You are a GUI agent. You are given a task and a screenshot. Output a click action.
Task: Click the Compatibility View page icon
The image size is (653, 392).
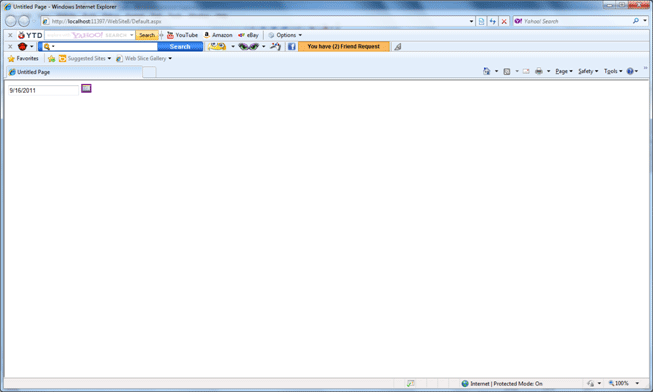tap(481, 21)
